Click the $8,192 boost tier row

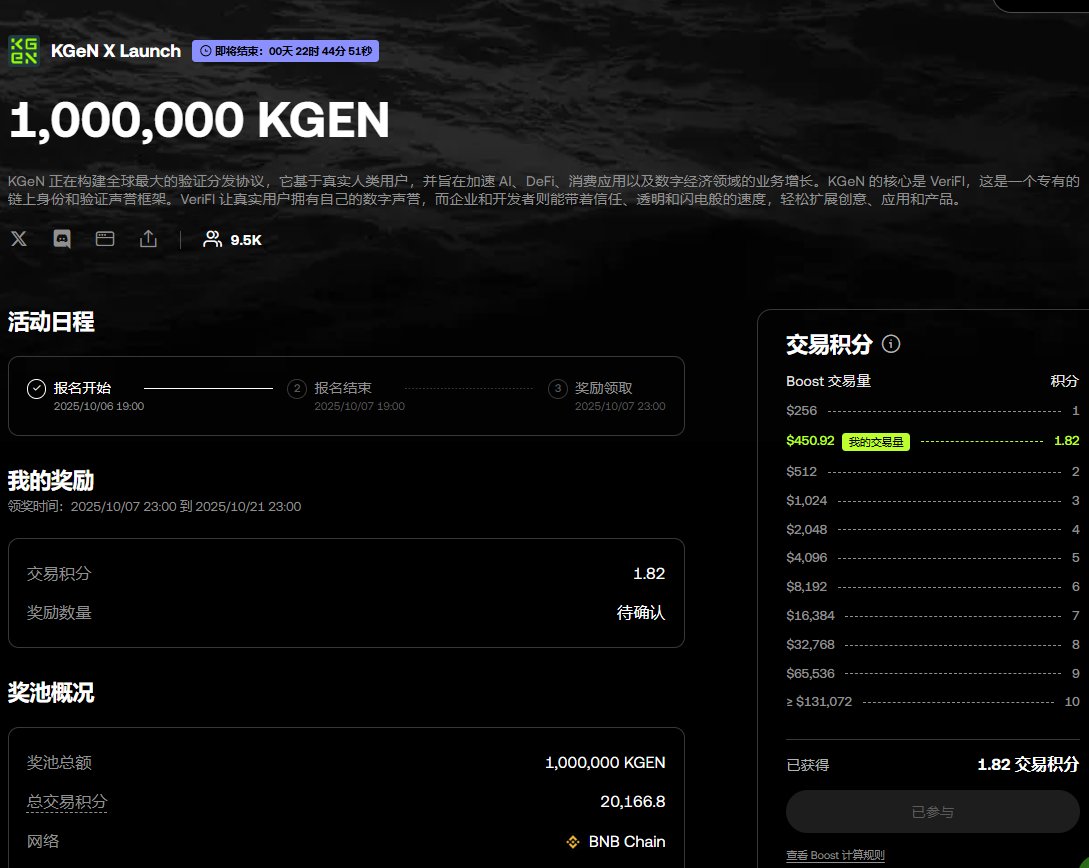[x=932, y=587]
